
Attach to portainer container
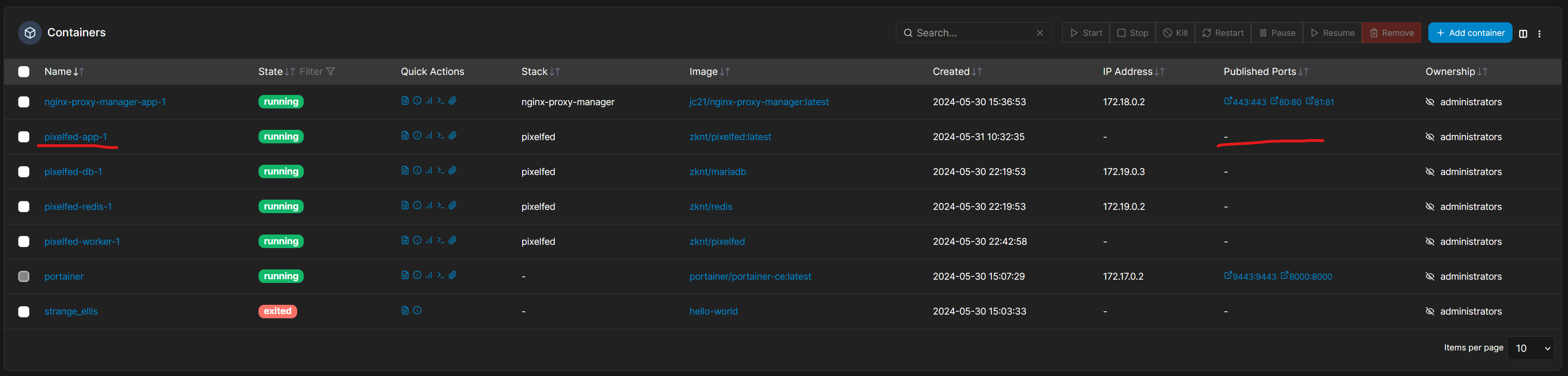pyautogui.click(x=453, y=275)
